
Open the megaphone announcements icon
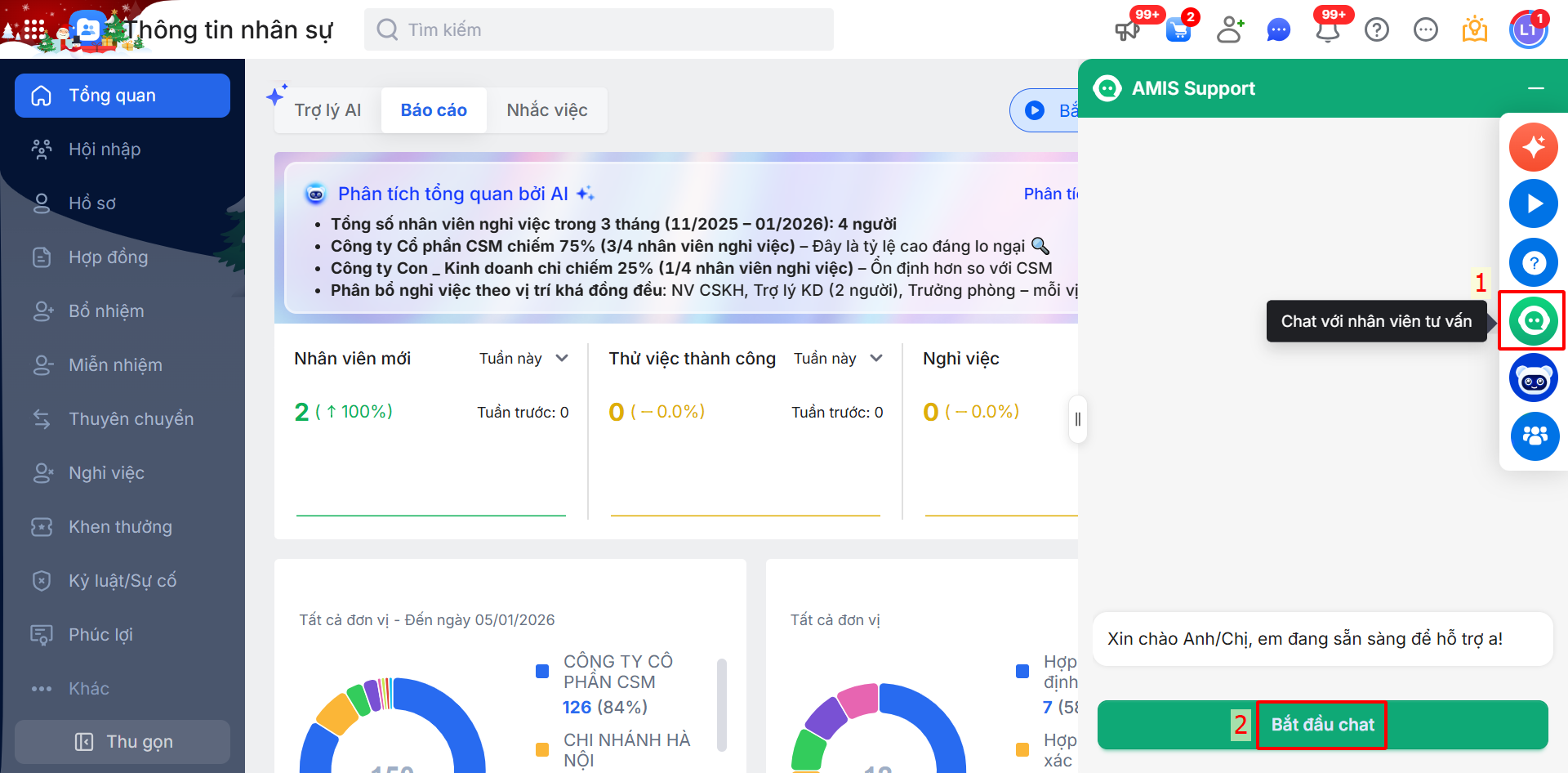pos(1127,30)
